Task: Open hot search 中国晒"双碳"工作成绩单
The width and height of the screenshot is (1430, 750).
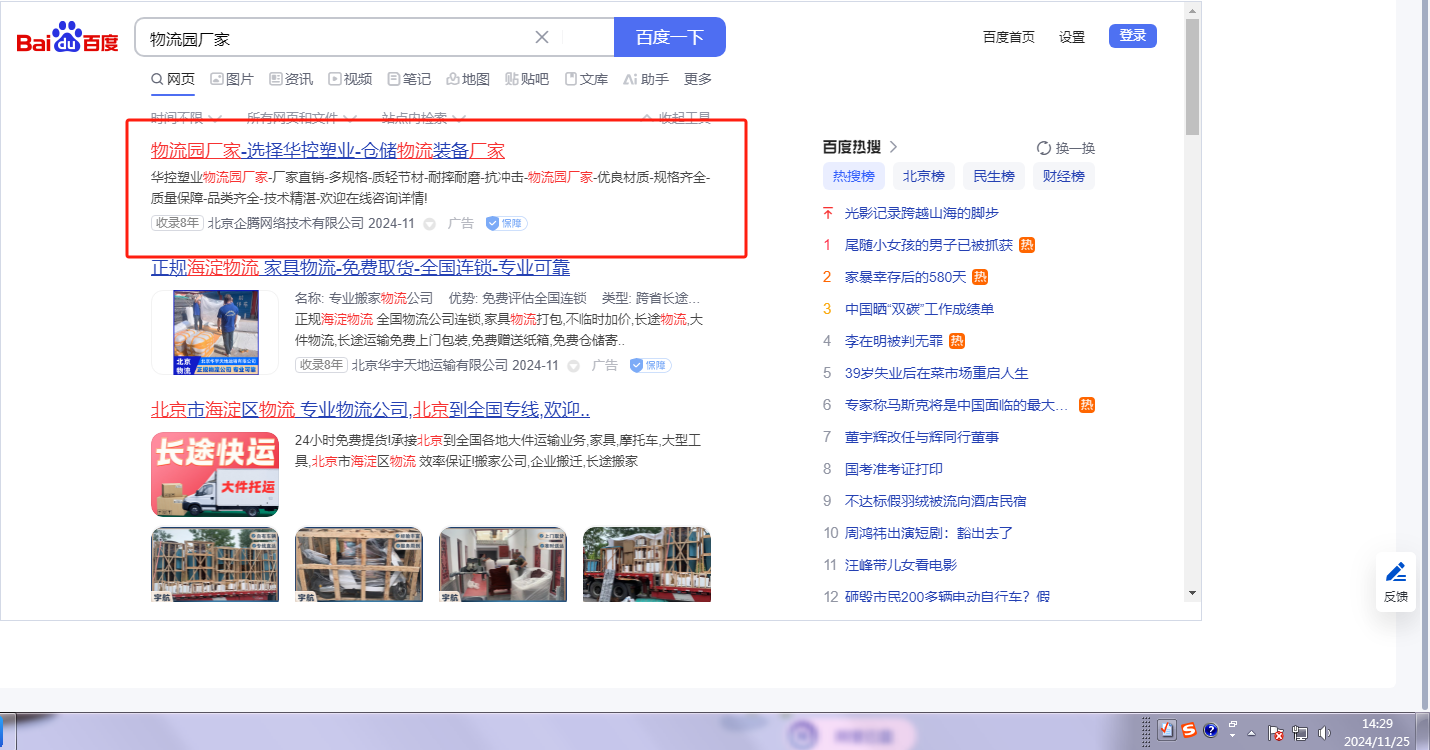Action: coord(920,309)
